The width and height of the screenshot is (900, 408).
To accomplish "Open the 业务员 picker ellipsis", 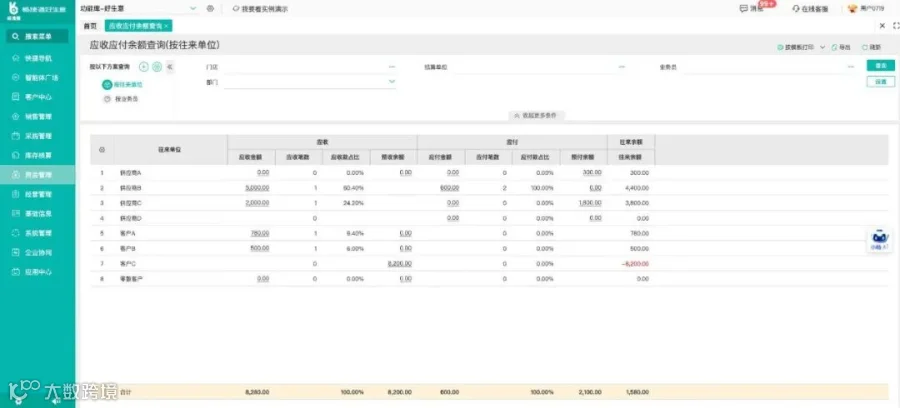I will pos(851,67).
